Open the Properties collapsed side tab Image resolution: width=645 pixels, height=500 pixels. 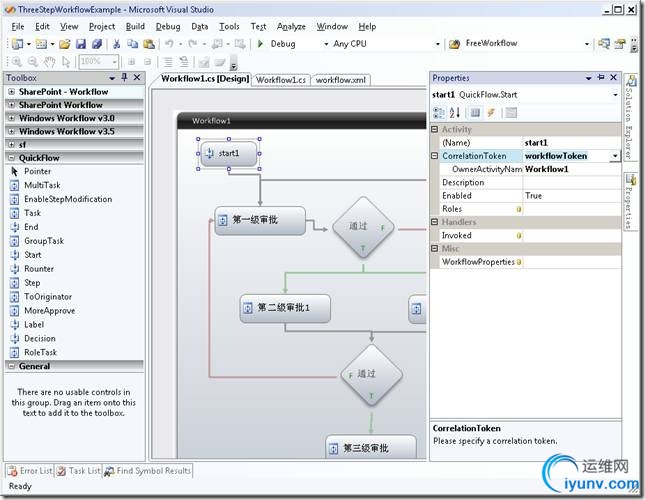(629, 201)
